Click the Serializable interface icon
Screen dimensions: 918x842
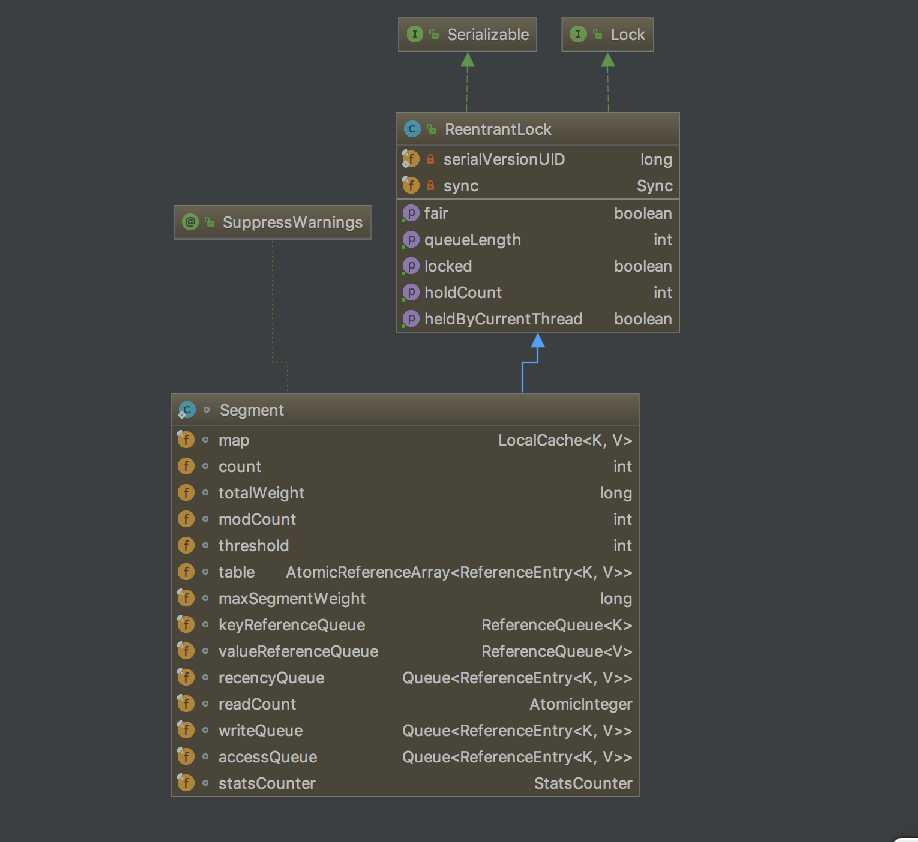pyautogui.click(x=415, y=35)
